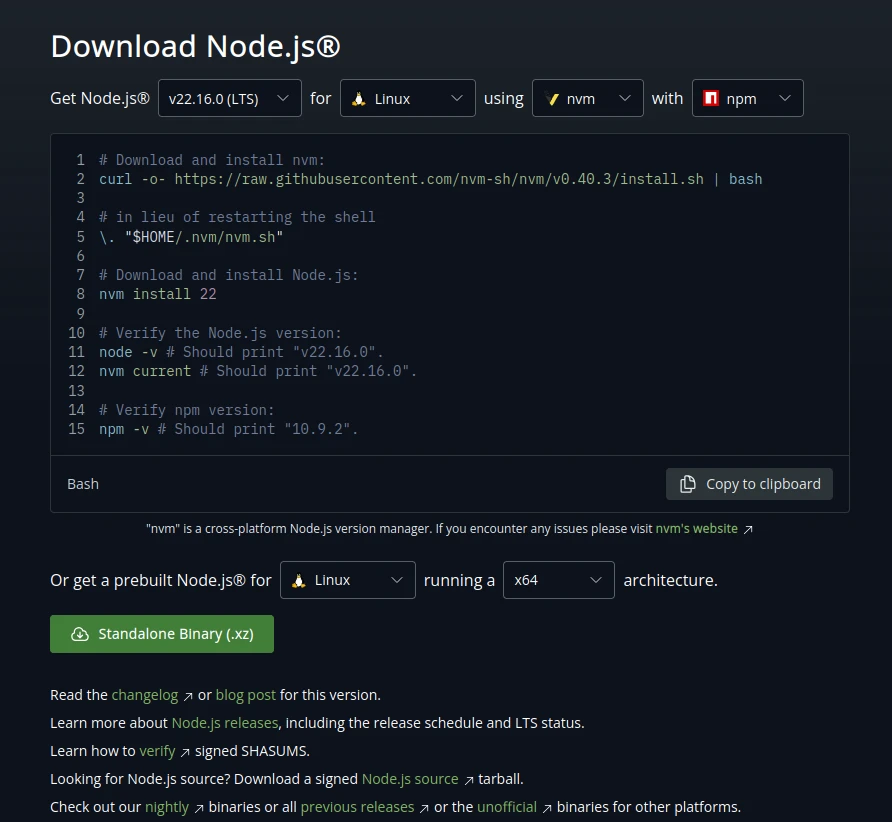Download the Standalone Binary (.xz)

[x=162, y=634]
